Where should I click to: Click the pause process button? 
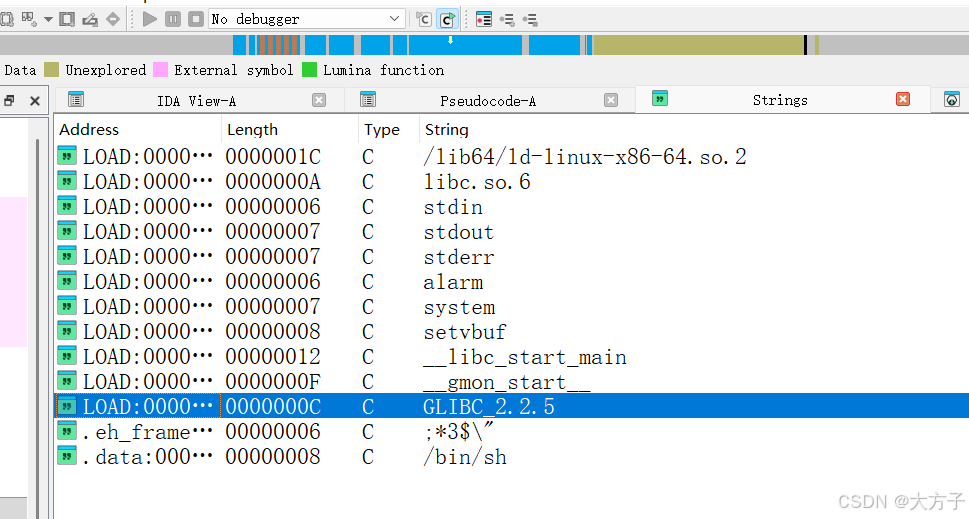pyautogui.click(x=173, y=19)
